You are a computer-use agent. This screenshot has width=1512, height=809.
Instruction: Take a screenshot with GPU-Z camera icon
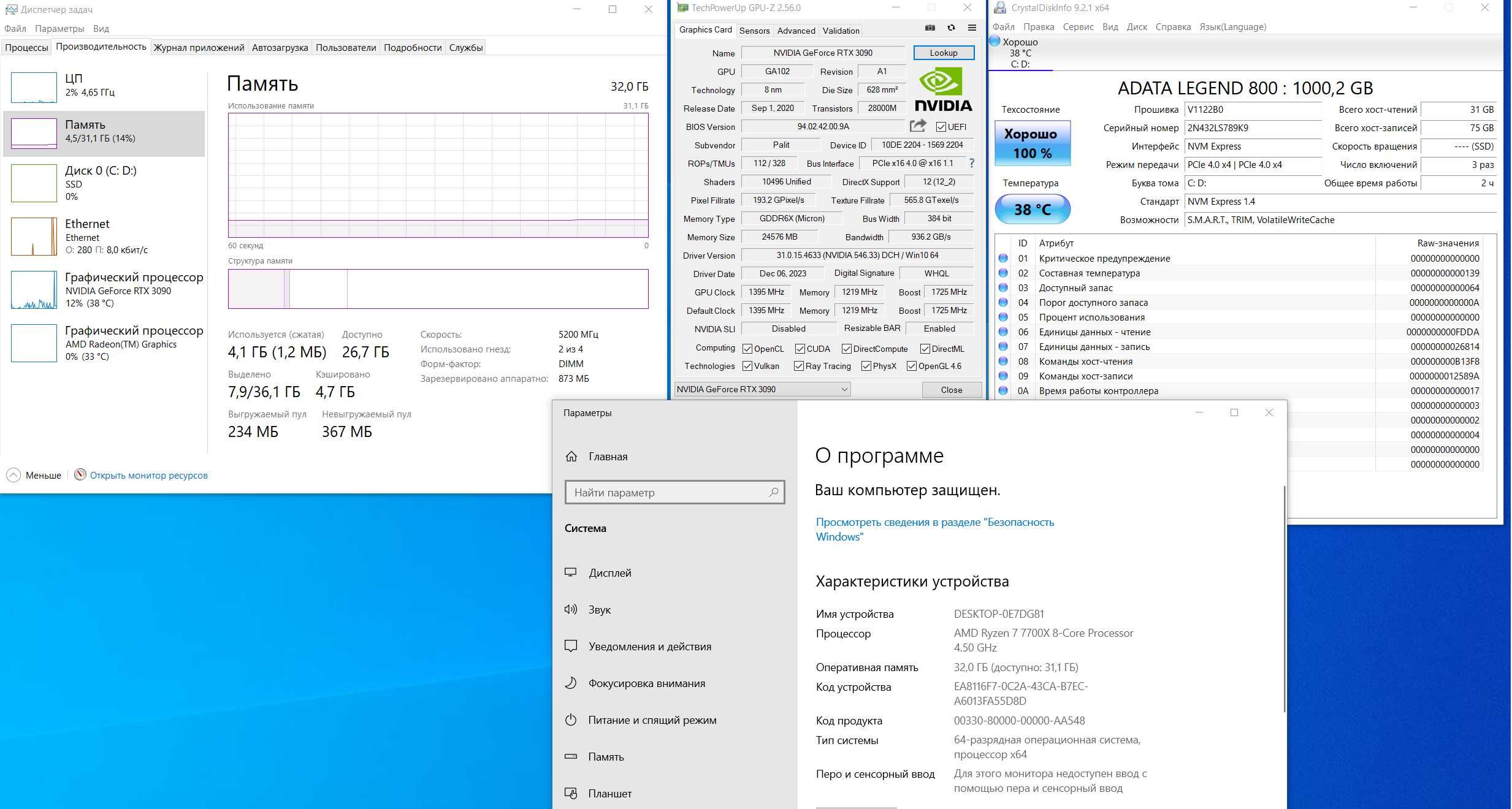[930, 28]
